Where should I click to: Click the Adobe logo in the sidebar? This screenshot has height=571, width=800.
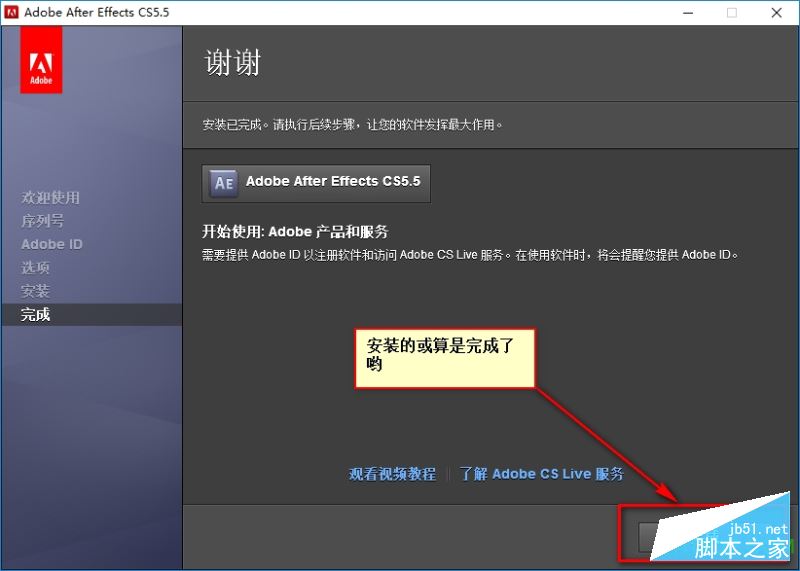(x=41, y=60)
